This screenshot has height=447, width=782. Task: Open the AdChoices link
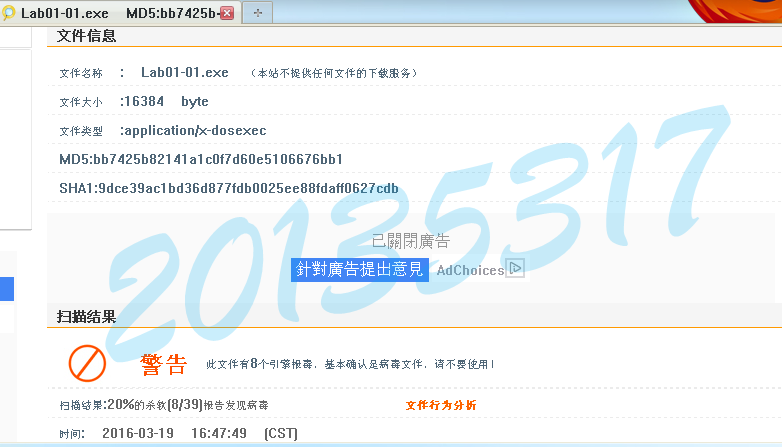470,270
